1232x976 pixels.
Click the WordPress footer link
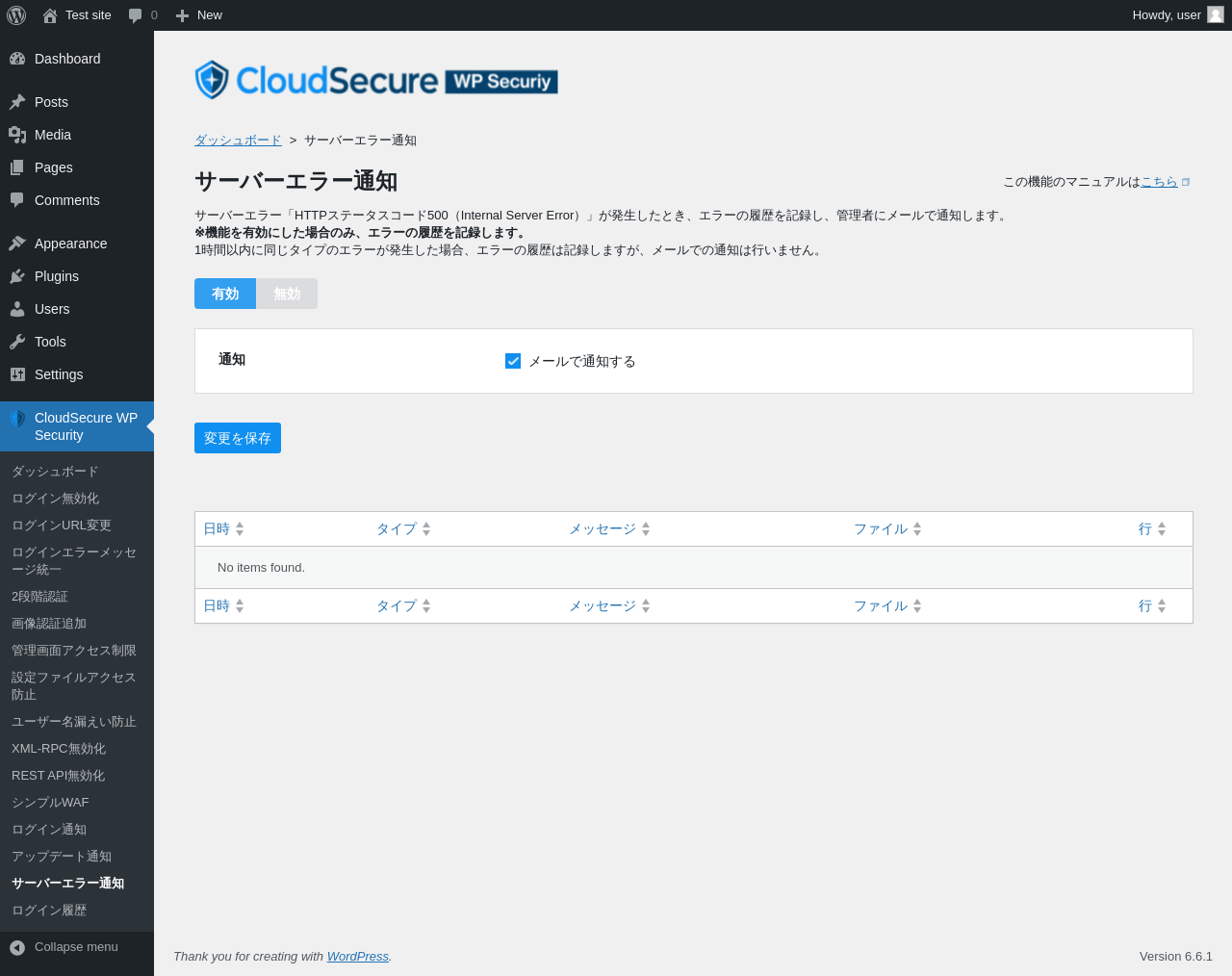tap(357, 957)
